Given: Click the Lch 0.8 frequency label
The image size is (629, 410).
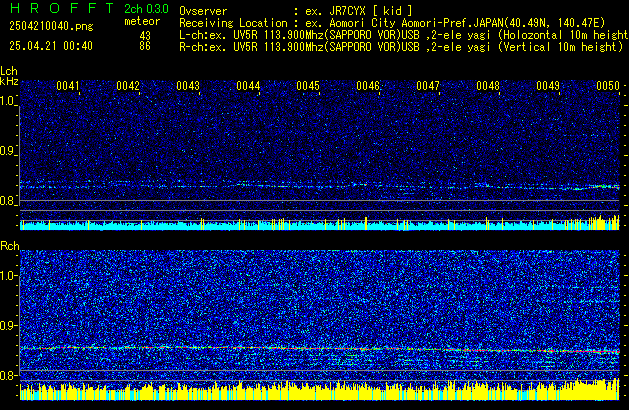Looking at the screenshot, I should click(7, 201).
